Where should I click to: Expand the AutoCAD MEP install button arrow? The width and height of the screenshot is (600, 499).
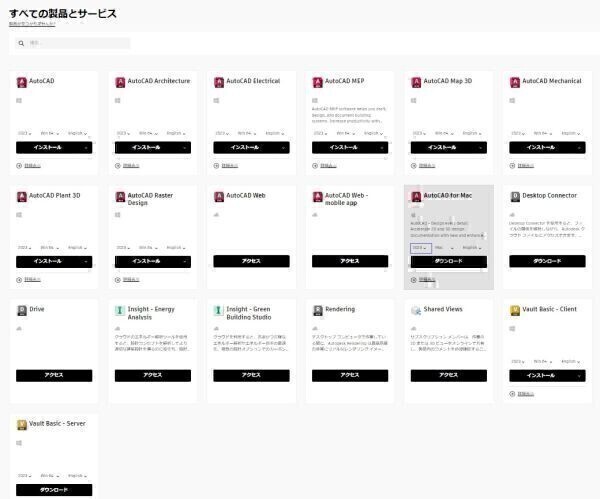(x=382, y=148)
